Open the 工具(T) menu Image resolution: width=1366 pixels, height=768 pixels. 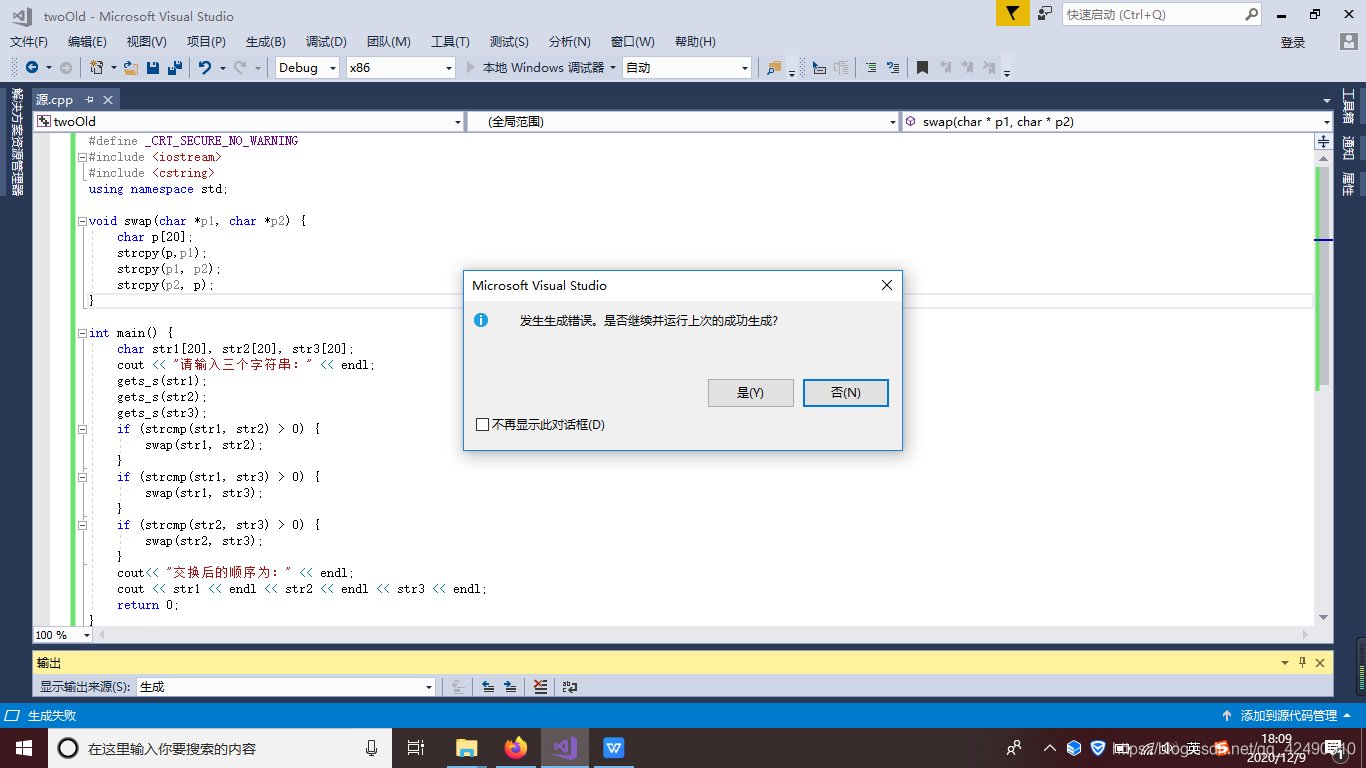tap(450, 42)
